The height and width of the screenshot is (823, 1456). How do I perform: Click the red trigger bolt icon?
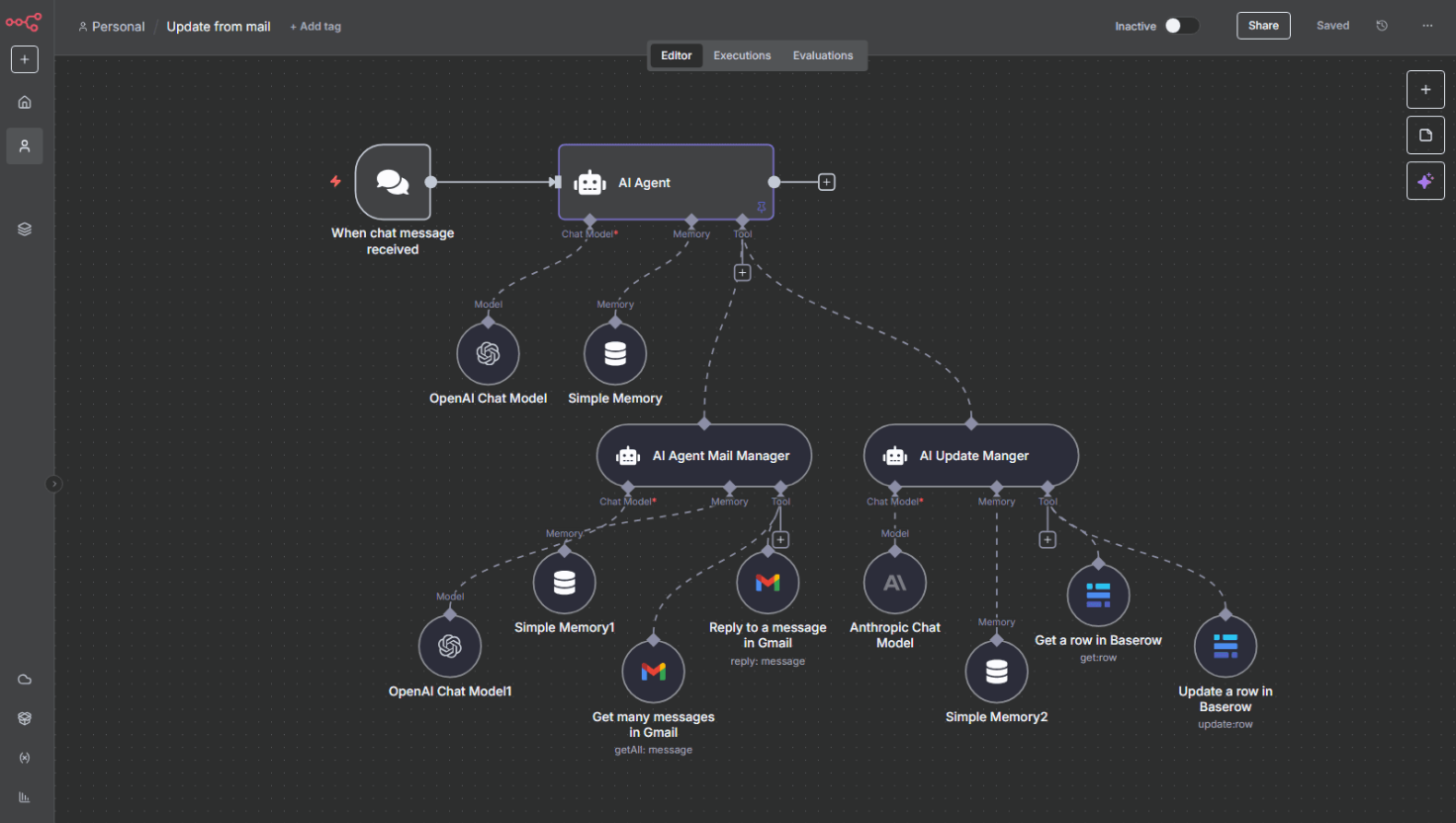(335, 182)
